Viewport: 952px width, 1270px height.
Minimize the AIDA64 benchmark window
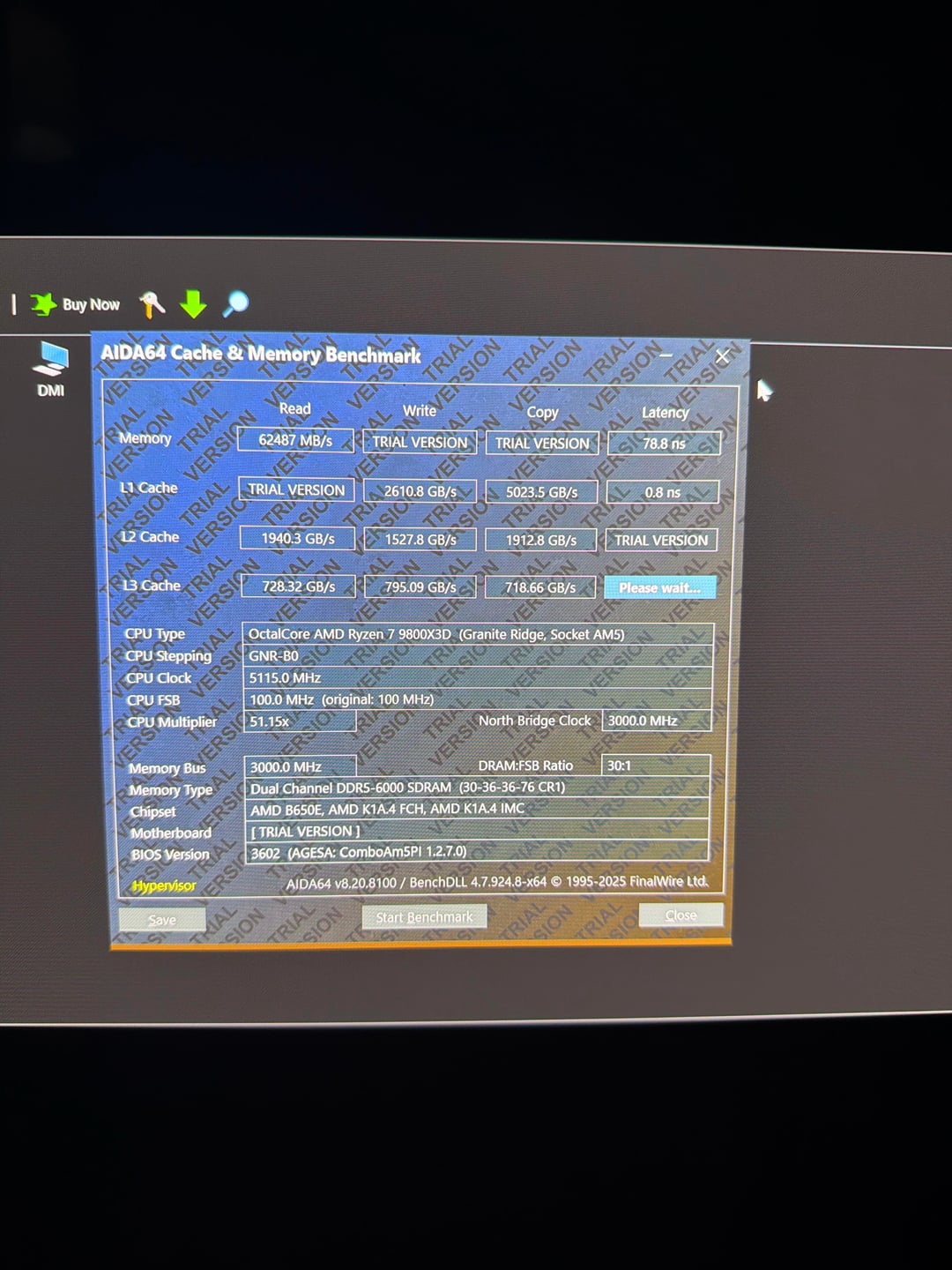(666, 355)
